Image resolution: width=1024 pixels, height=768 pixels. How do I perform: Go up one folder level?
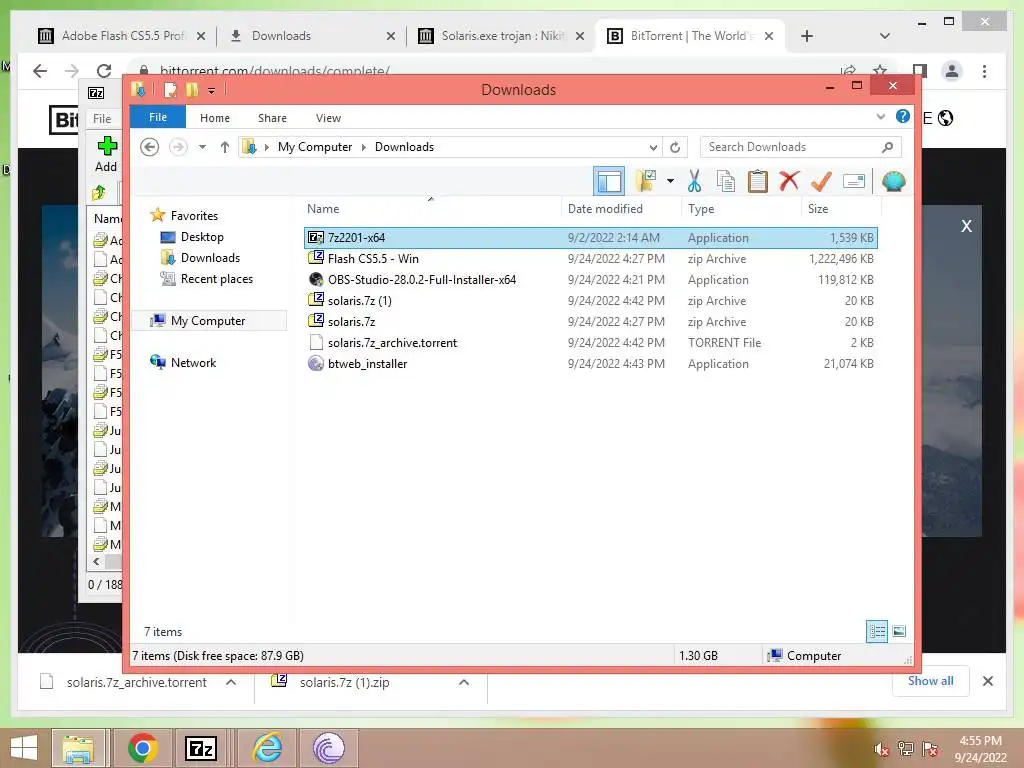225,147
